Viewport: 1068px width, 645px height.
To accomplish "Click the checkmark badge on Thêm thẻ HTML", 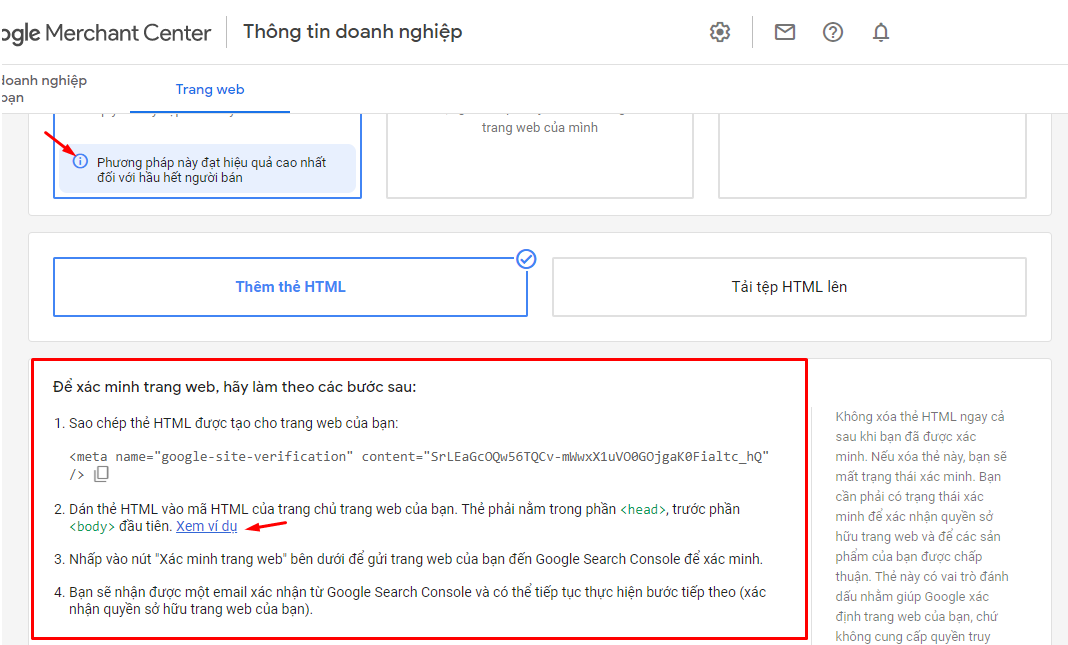I will [x=526, y=258].
